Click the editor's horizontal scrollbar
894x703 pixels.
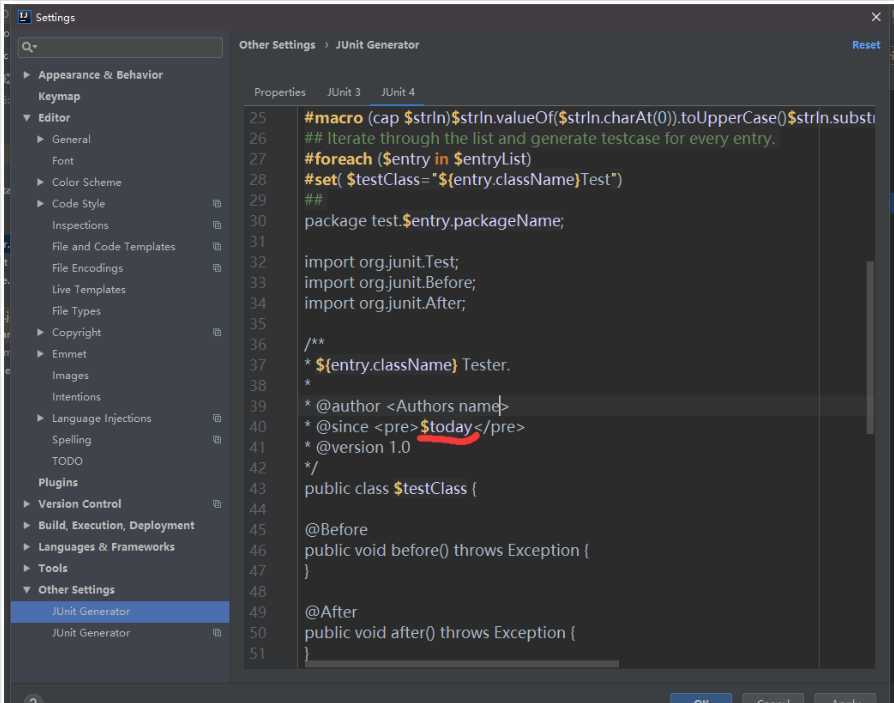(x=462, y=664)
